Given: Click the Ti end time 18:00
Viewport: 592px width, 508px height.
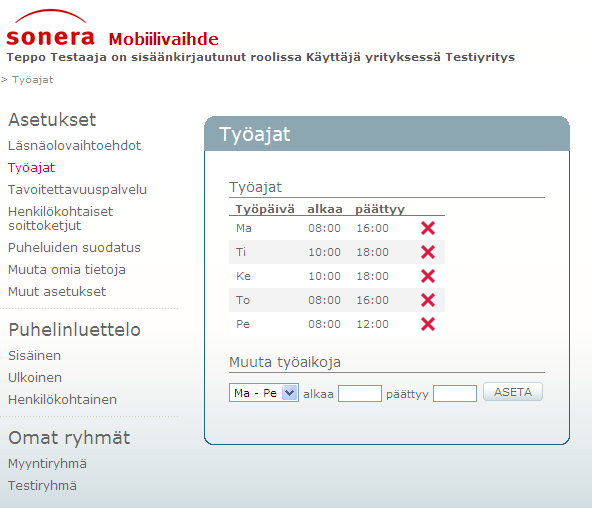Looking at the screenshot, I should point(372,252).
